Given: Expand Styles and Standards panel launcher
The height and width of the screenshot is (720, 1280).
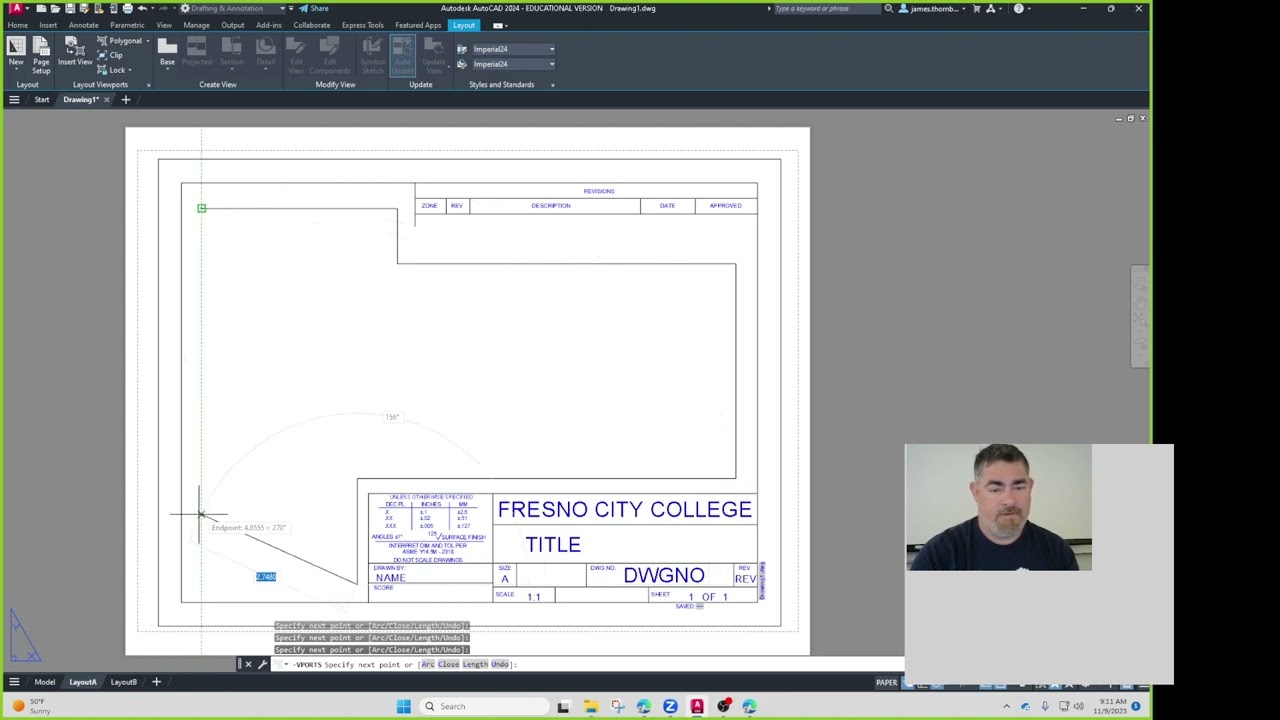Looking at the screenshot, I should point(552,85).
